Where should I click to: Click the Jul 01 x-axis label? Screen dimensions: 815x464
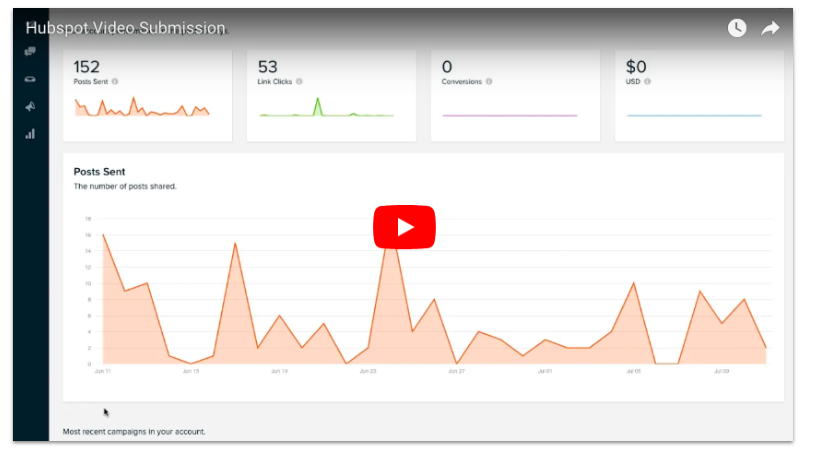(x=545, y=372)
